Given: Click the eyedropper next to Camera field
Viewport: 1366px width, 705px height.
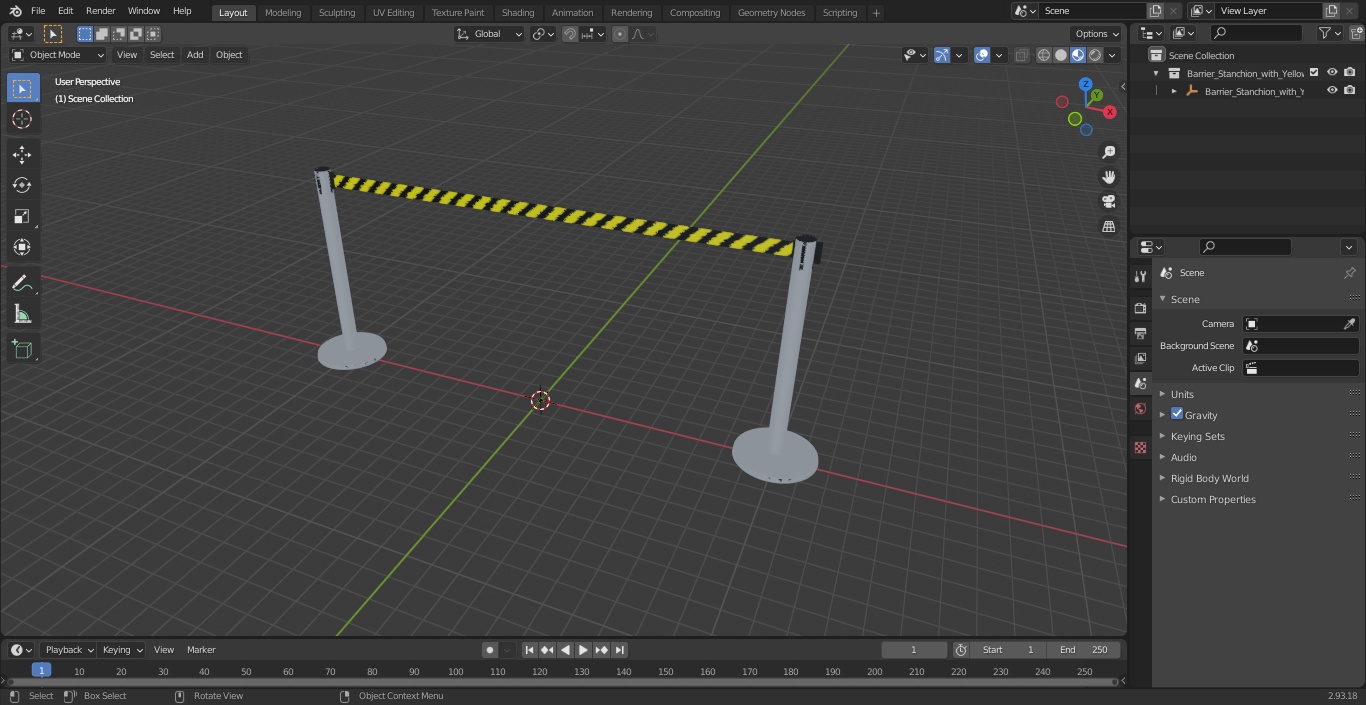Looking at the screenshot, I should point(1349,324).
